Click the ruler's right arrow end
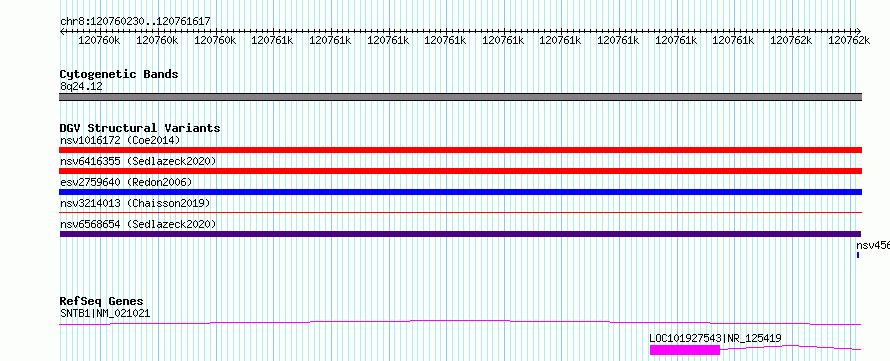The width and height of the screenshot is (890, 361). tap(858, 31)
